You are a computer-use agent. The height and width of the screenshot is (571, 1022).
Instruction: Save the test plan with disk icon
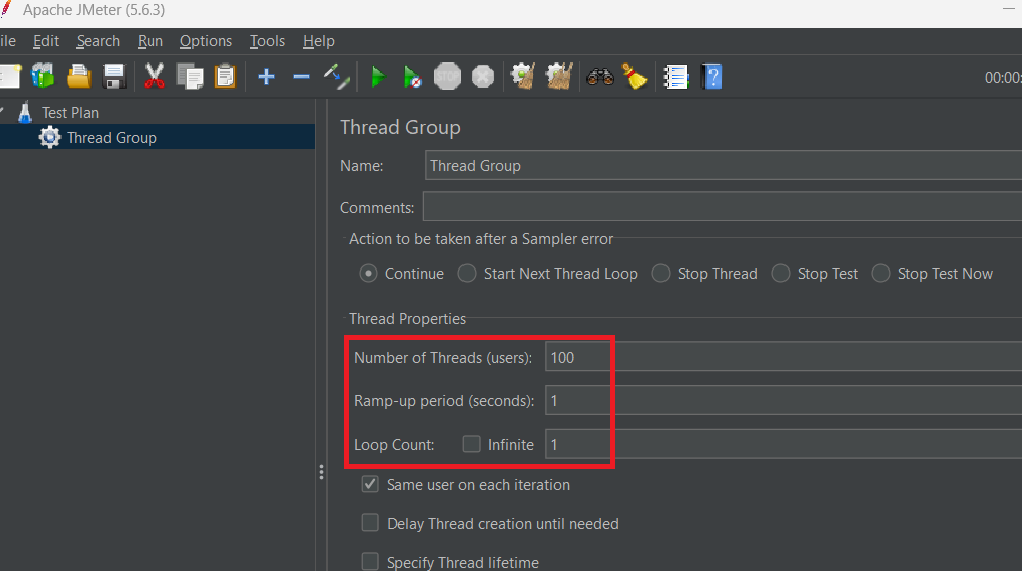tap(115, 76)
